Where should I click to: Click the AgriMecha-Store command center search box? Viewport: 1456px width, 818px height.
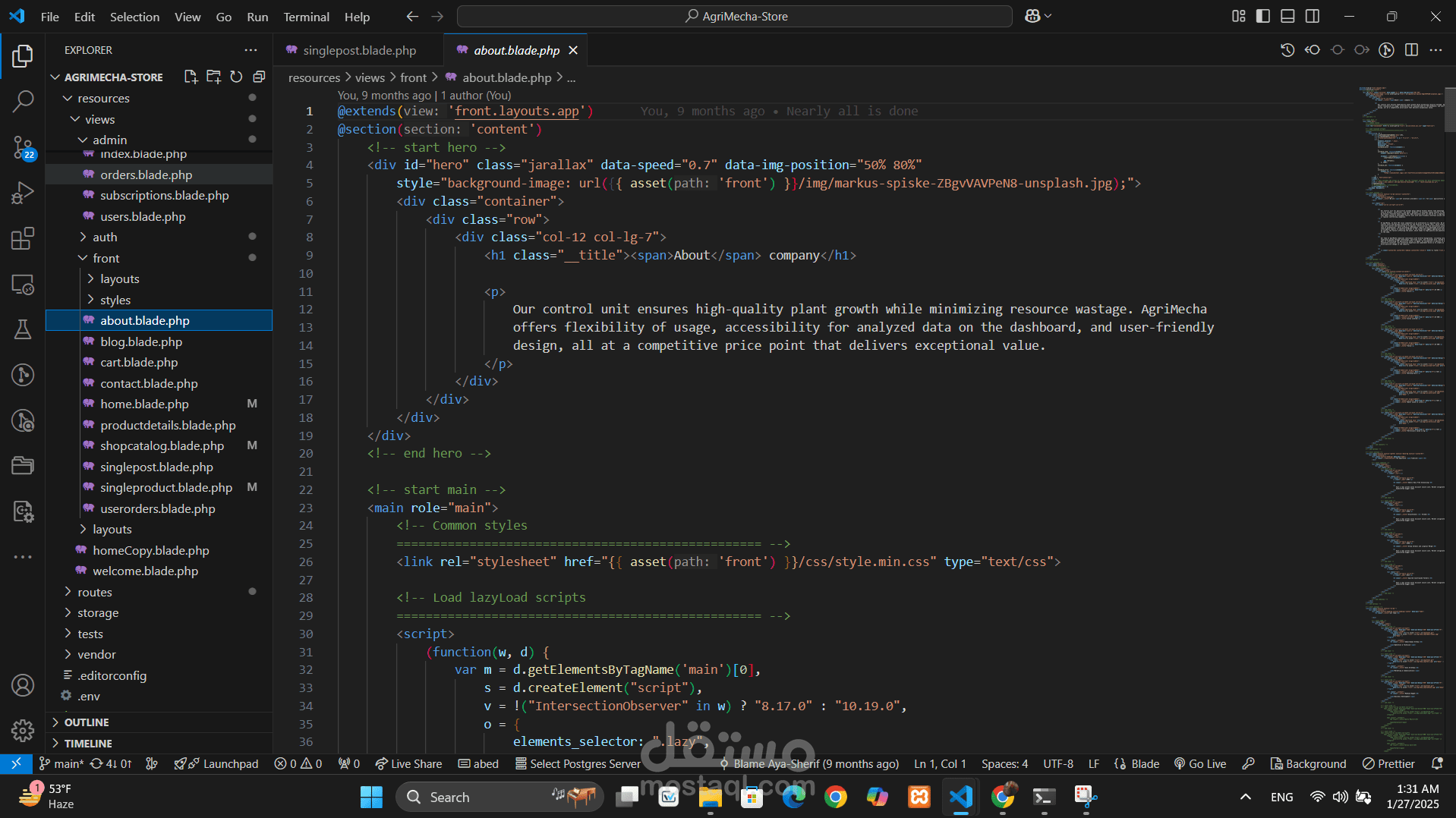[734, 16]
